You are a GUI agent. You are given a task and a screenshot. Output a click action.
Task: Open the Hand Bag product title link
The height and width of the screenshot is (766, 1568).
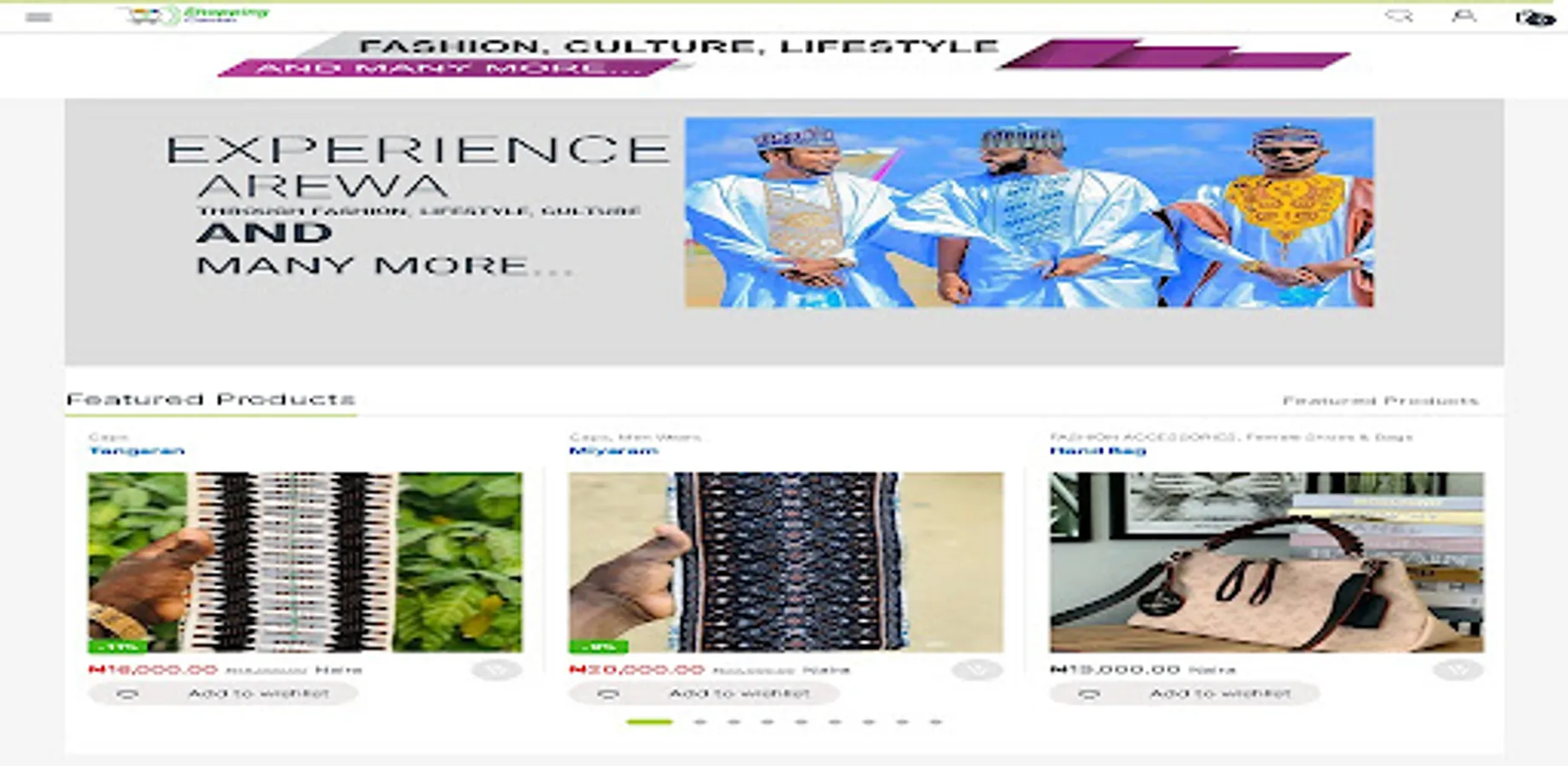click(1098, 450)
